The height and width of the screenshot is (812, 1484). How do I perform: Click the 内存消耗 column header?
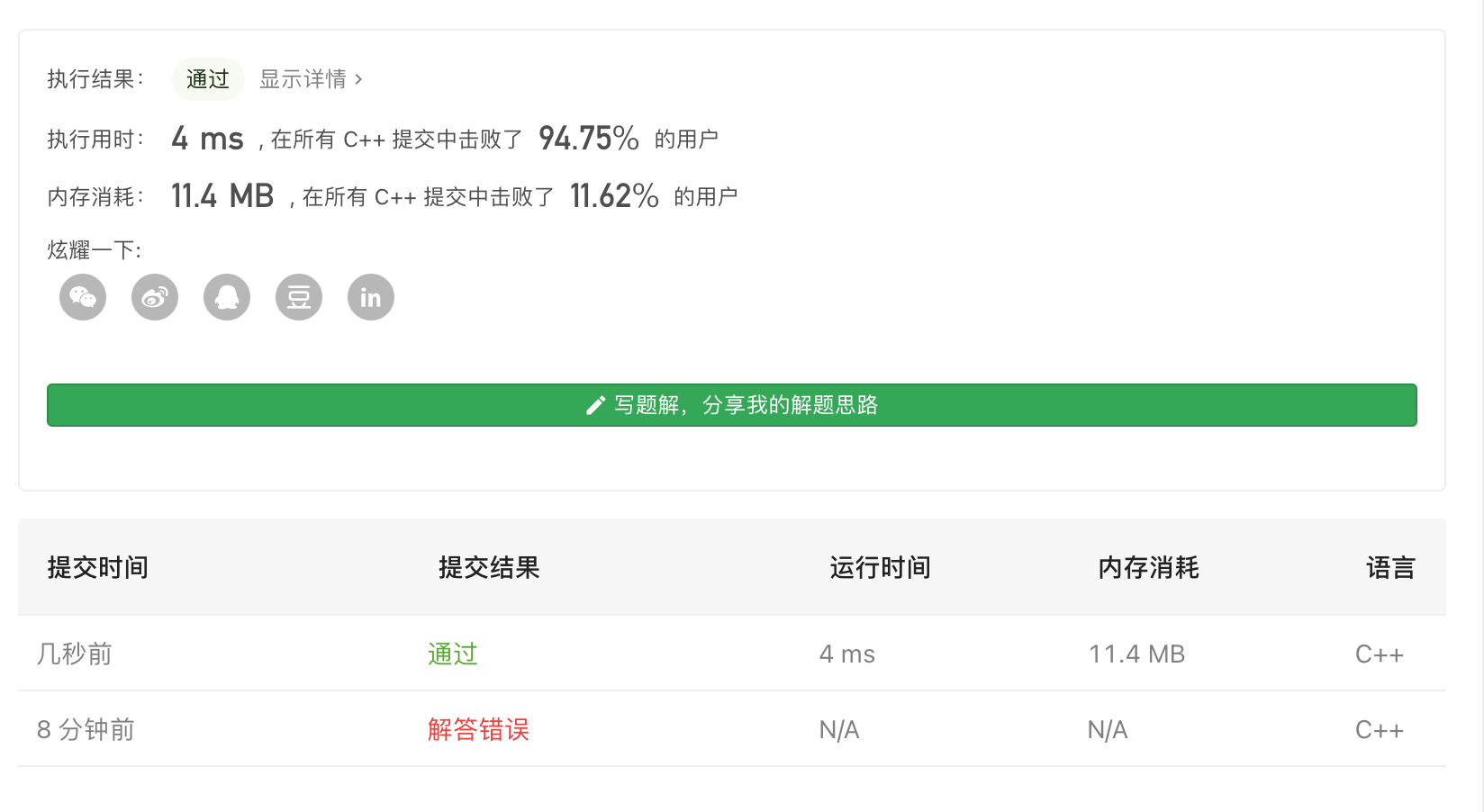1148,567
